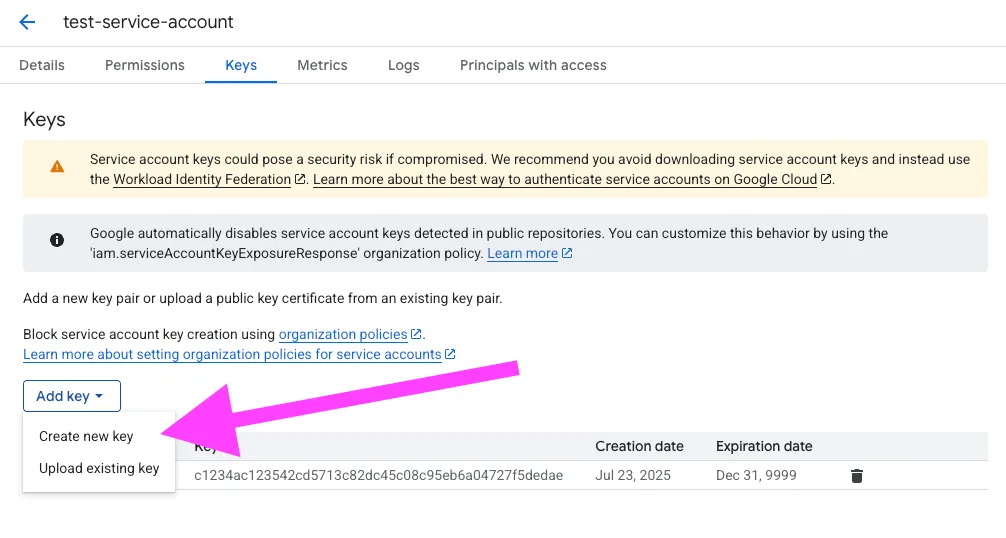Image resolution: width=1006 pixels, height=538 pixels.
Task: Choose Upload existing key from menu
Action: pyautogui.click(x=99, y=469)
